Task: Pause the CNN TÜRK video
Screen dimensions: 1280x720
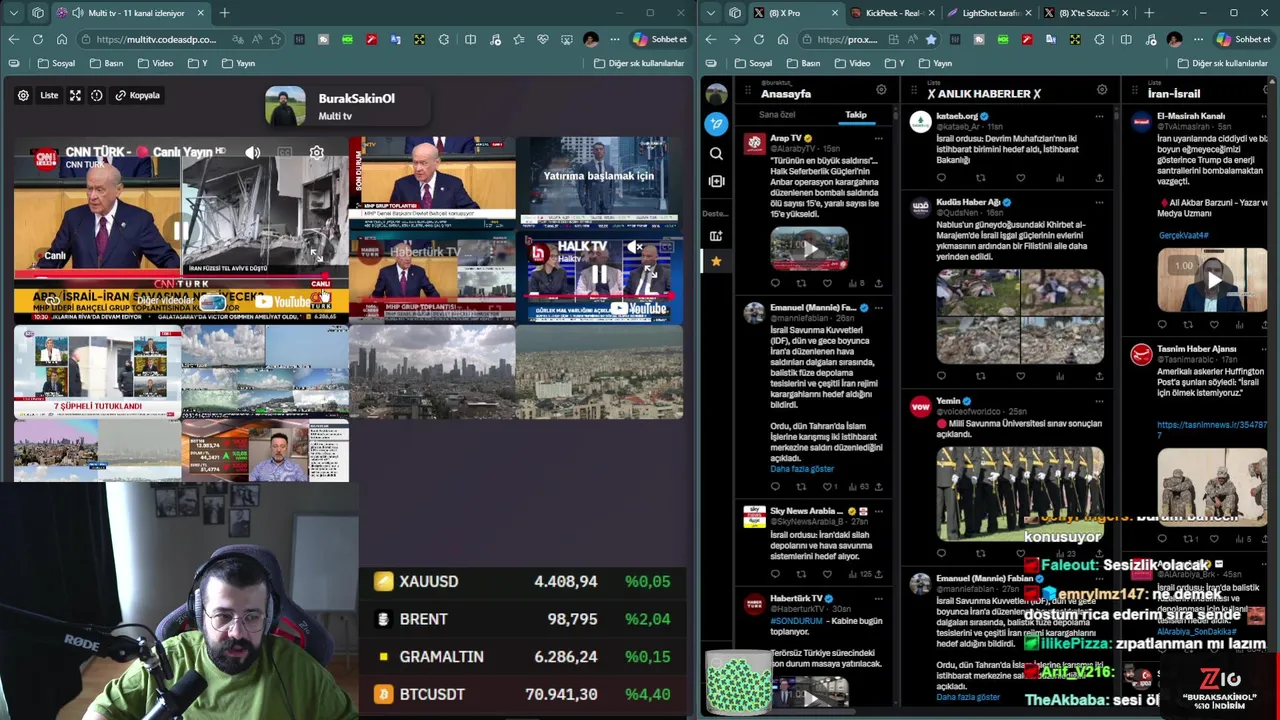Action: pos(181,232)
